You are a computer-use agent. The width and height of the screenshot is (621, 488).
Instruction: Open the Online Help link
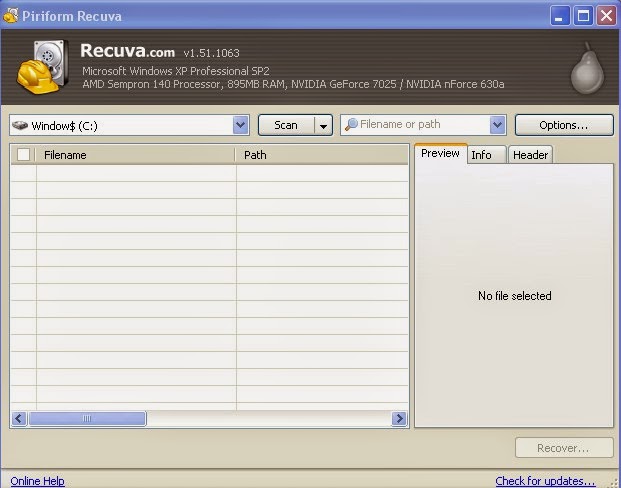click(37, 481)
